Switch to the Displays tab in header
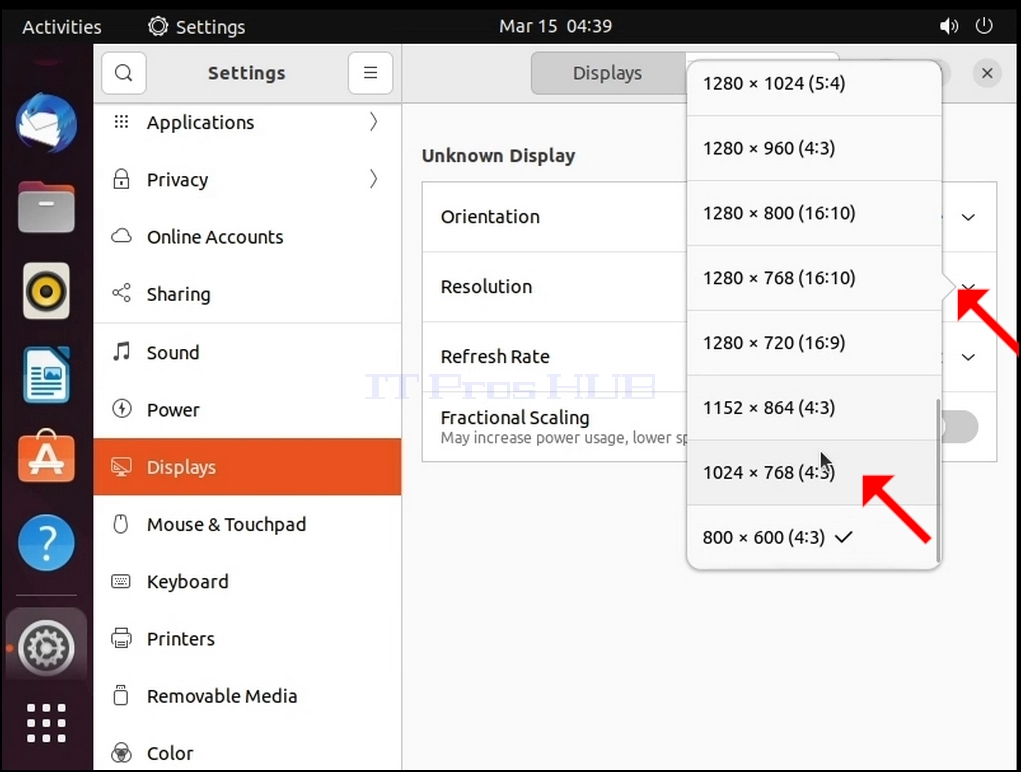 coord(608,73)
